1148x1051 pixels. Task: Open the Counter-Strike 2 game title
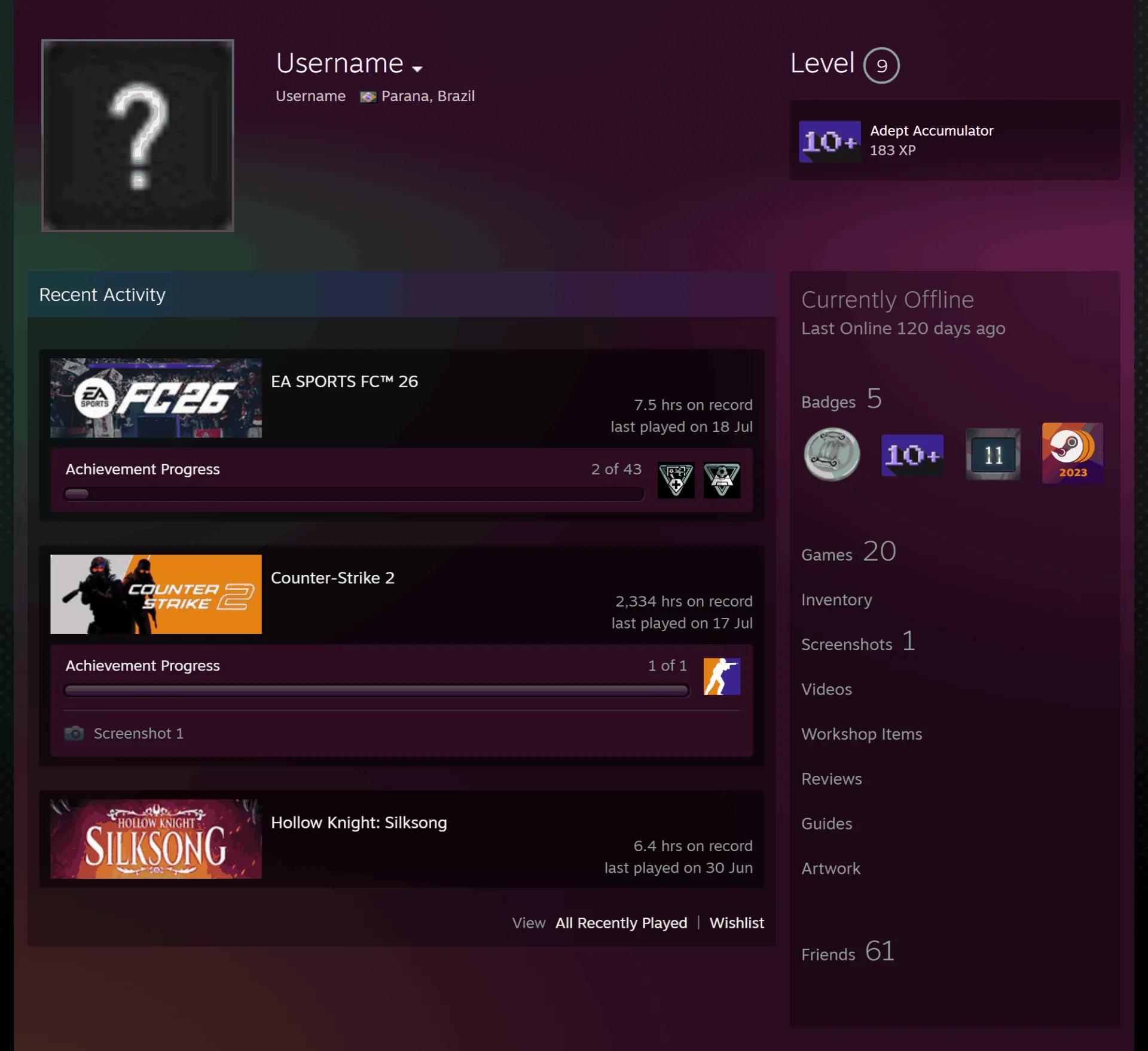(x=332, y=577)
